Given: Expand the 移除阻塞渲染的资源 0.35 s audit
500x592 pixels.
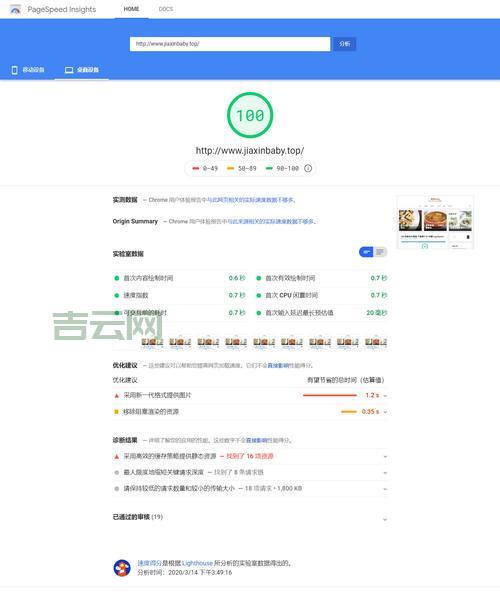Looking at the screenshot, I should click(250, 412).
